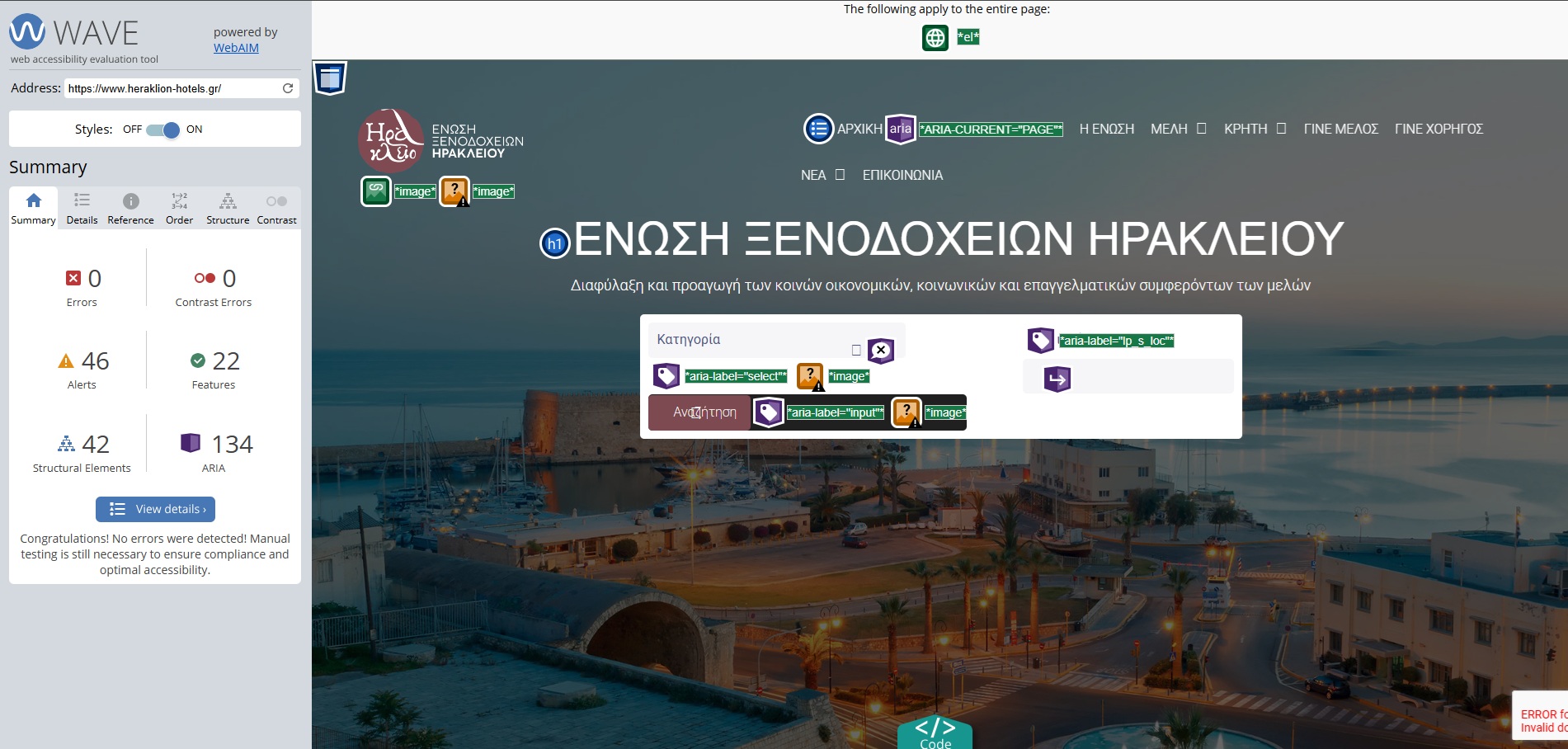Click the h1 heading structure icon
Viewport: 1568px width, 749px height.
pyautogui.click(x=554, y=243)
